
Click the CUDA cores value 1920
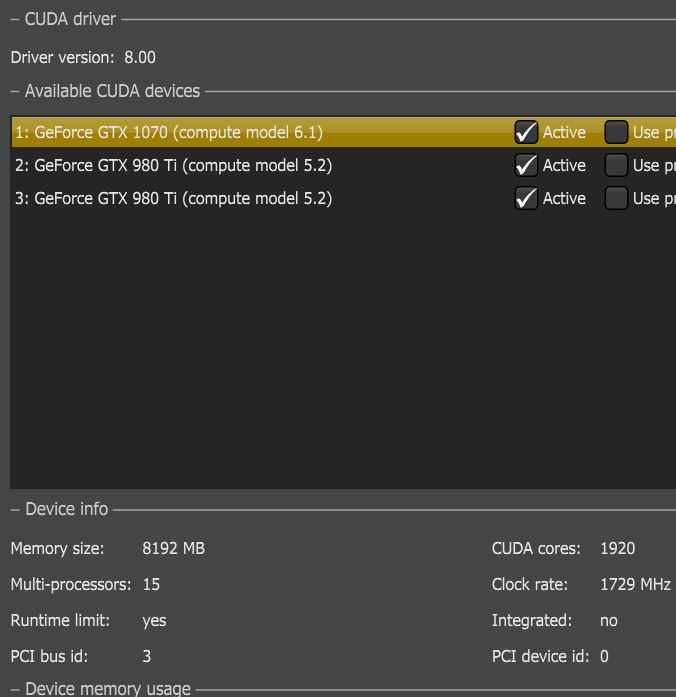coord(617,548)
